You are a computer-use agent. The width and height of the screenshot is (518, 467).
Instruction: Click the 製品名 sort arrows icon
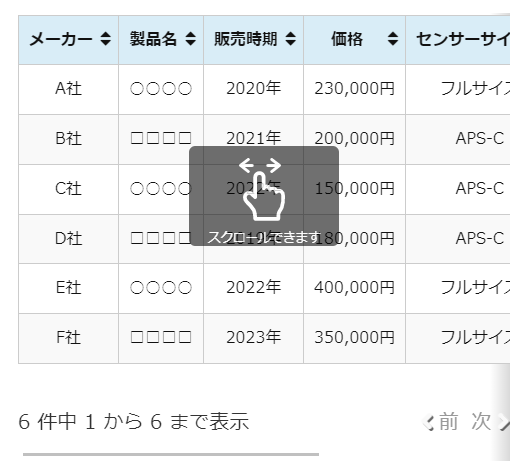coord(191,39)
